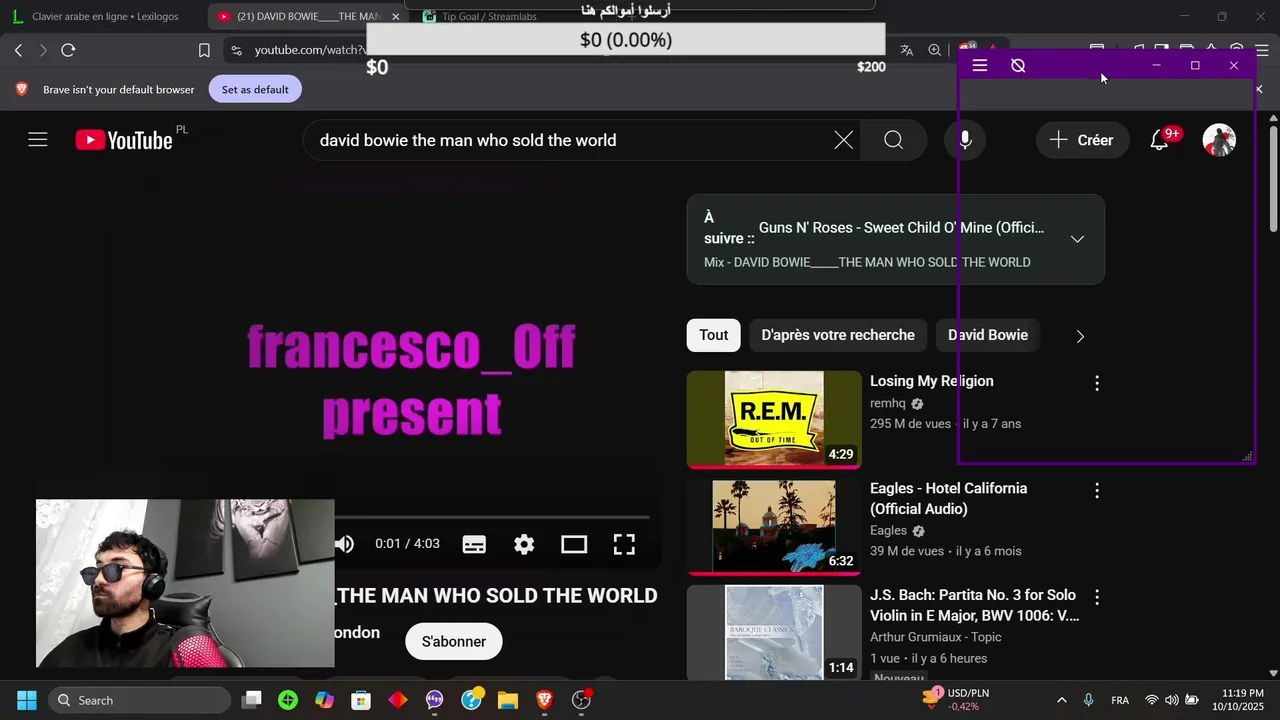Image resolution: width=1280 pixels, height=720 pixels.
Task: Select the David Bowie filter chip
Action: [988, 335]
